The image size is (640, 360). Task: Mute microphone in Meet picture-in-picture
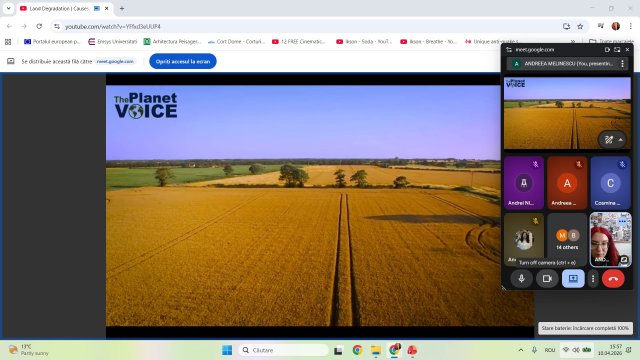(521, 279)
